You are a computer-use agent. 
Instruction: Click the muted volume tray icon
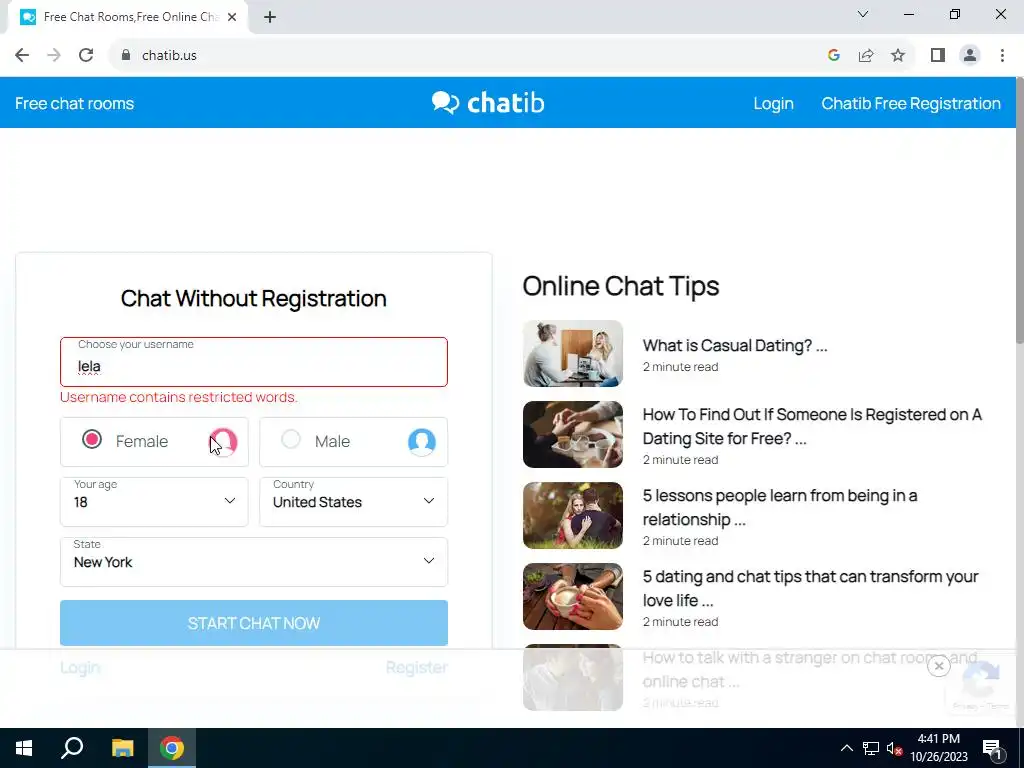click(x=895, y=748)
